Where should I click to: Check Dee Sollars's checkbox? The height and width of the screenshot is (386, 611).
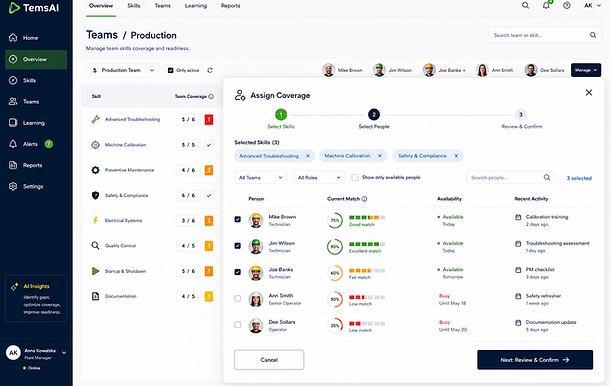tap(237, 324)
